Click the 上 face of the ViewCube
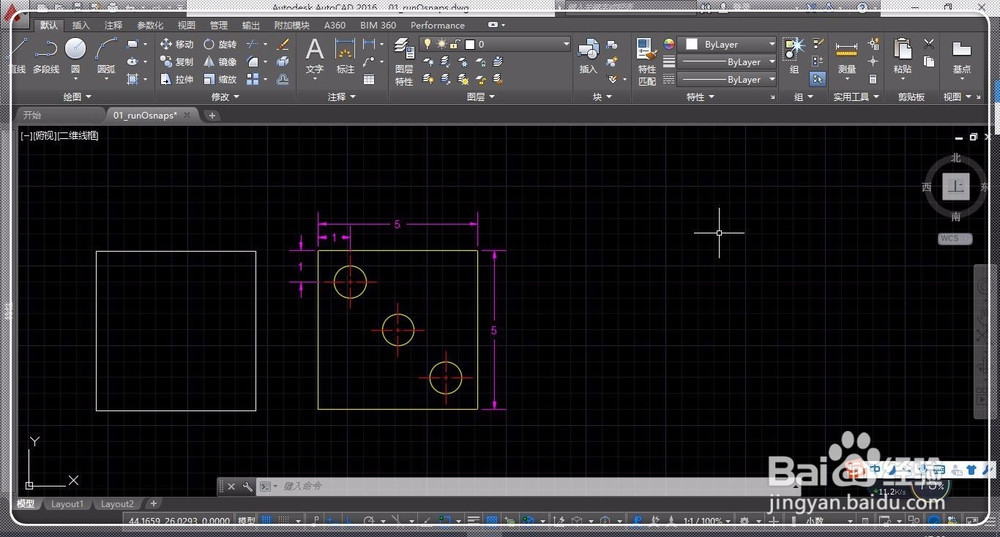1000x537 pixels. (x=955, y=186)
